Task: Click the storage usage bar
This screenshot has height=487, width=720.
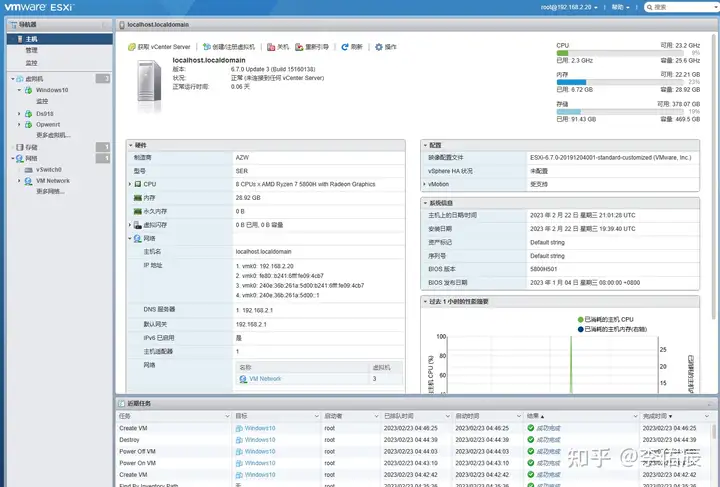Action: tap(620, 112)
